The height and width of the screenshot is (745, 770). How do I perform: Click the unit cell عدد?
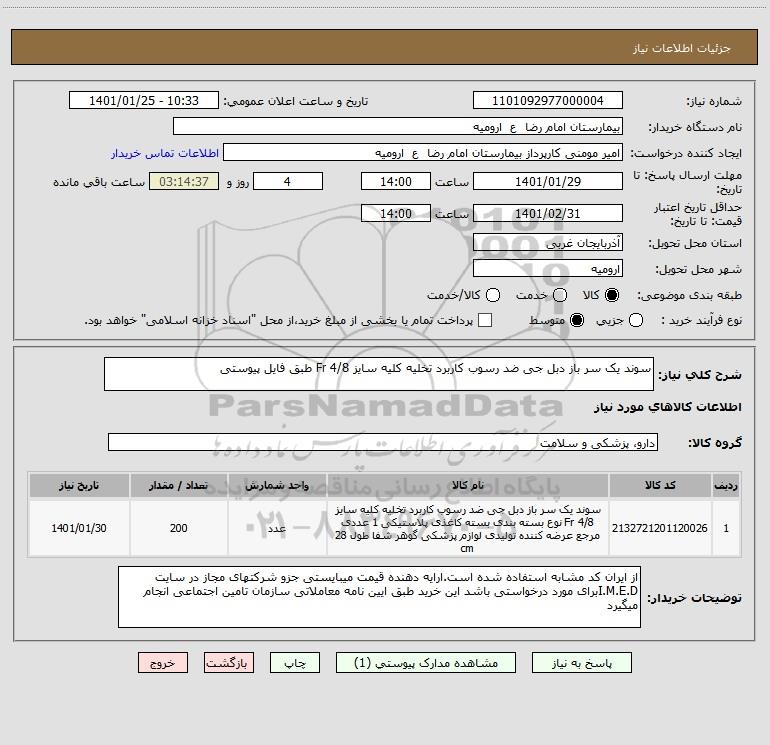click(x=277, y=528)
